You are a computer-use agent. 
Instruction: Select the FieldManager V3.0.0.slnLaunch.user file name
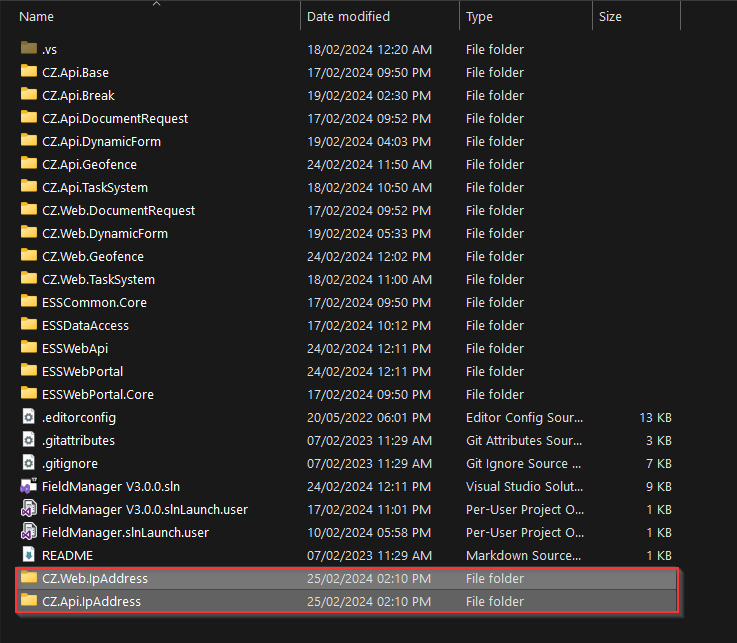coord(145,510)
